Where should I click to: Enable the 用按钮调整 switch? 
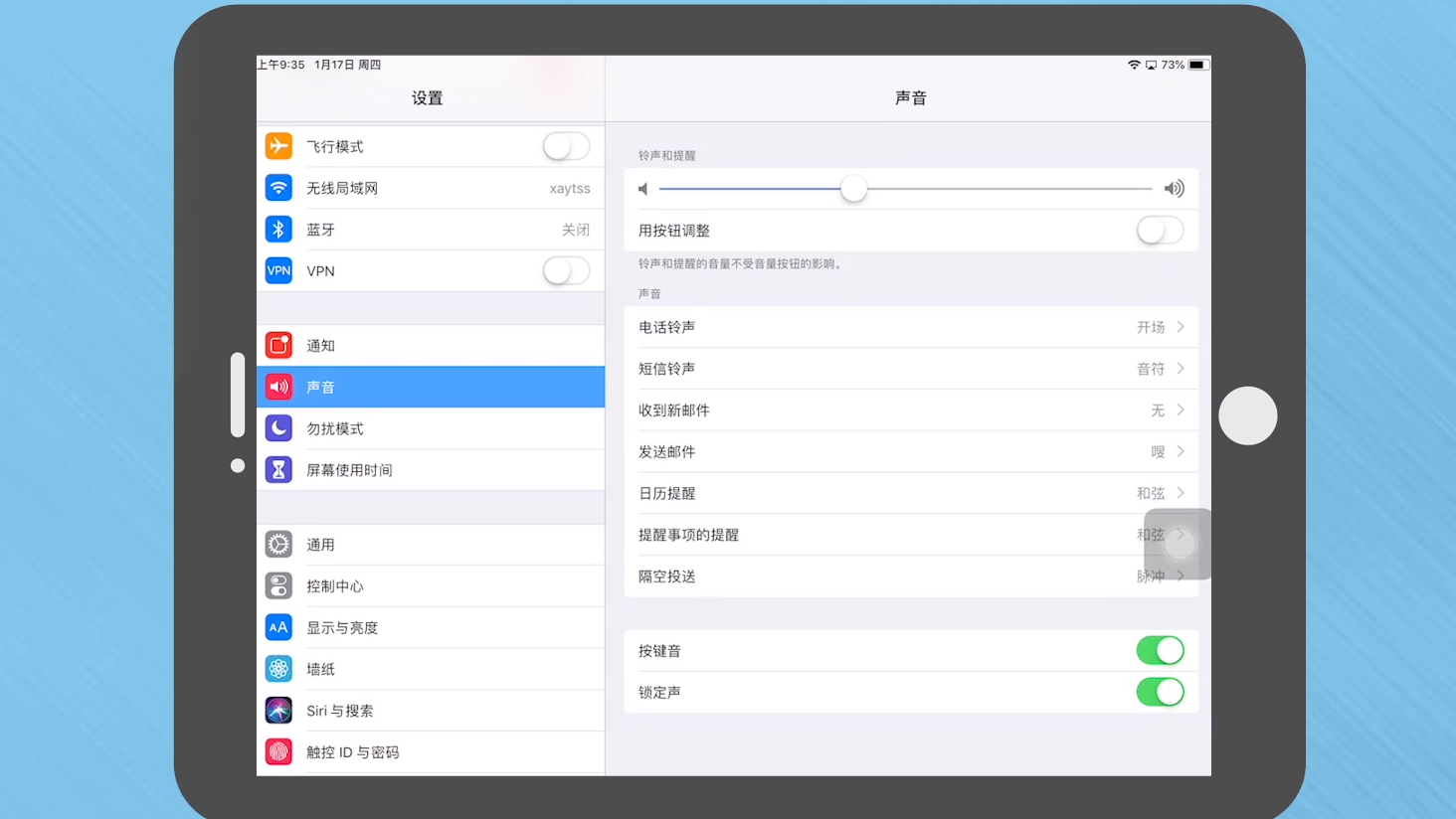point(1160,231)
